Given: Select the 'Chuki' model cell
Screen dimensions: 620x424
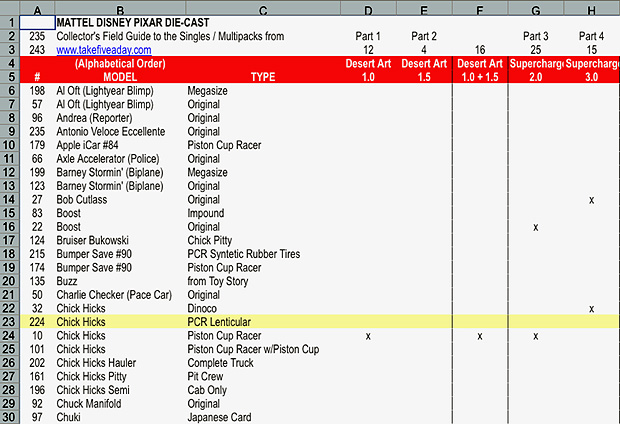Looking at the screenshot, I should [x=68, y=417].
